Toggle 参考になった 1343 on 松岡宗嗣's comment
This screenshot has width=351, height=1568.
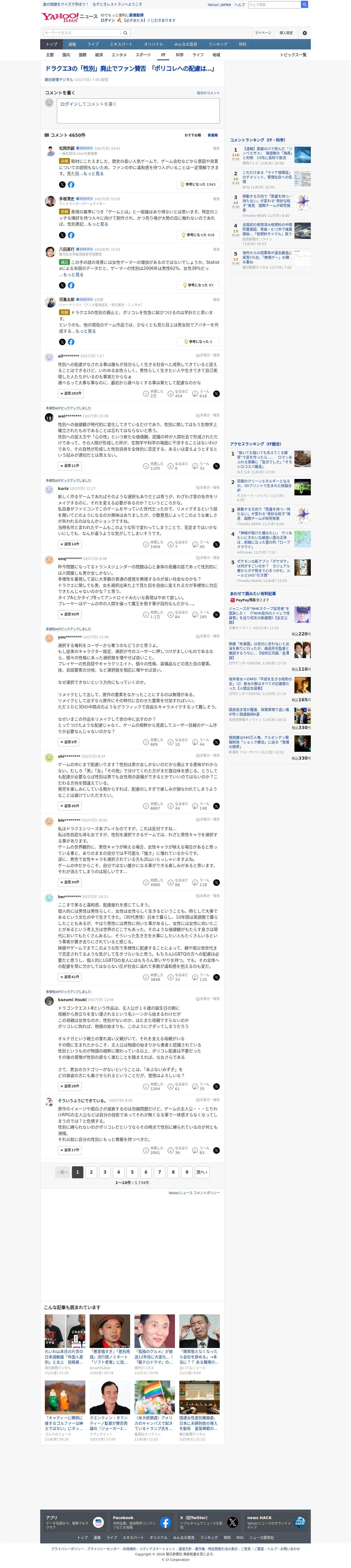(x=198, y=184)
